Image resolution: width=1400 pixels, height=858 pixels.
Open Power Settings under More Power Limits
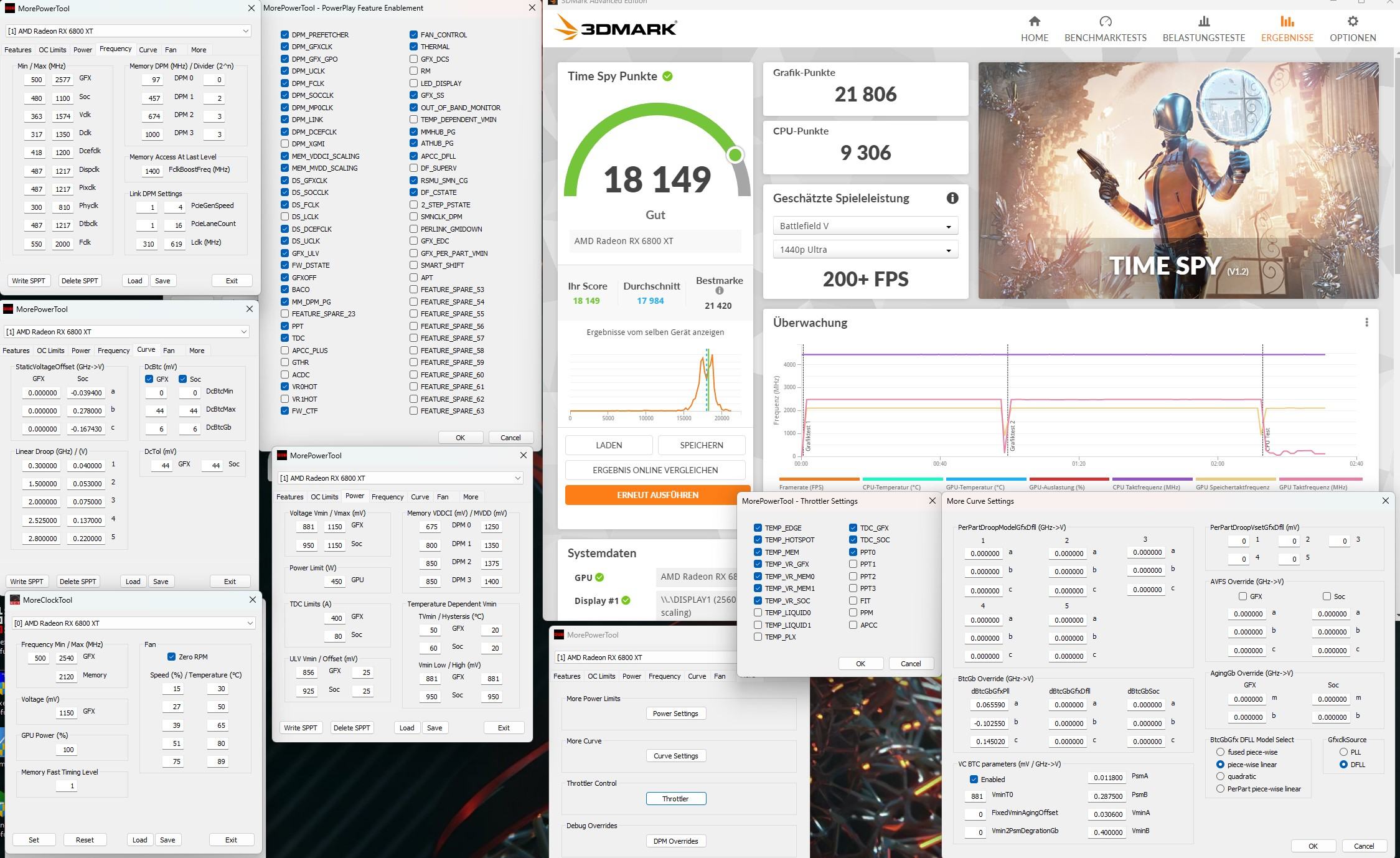[675, 714]
